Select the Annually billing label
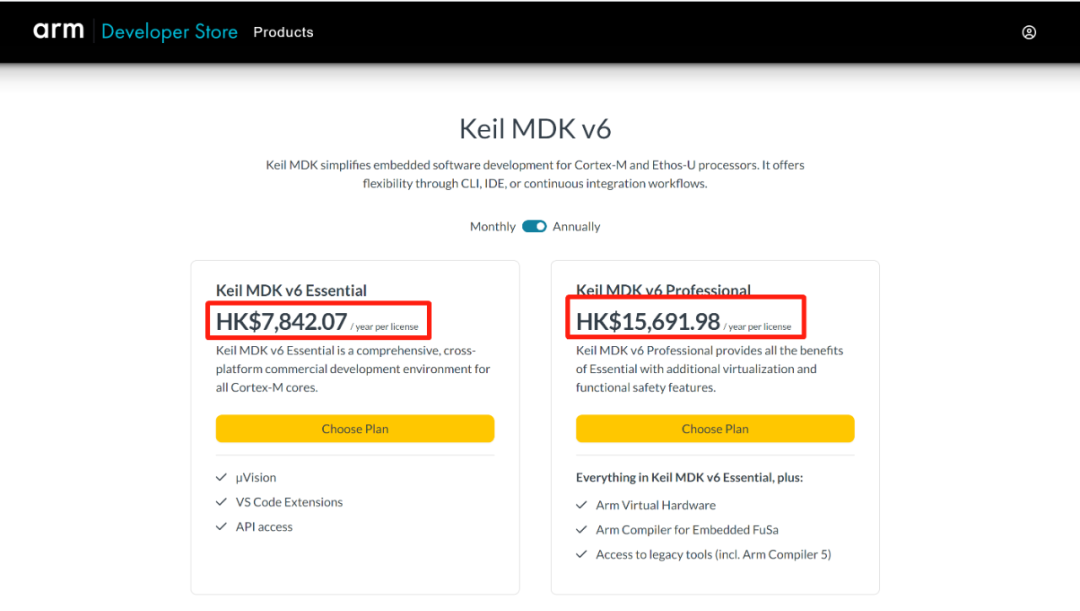 pyautogui.click(x=577, y=227)
